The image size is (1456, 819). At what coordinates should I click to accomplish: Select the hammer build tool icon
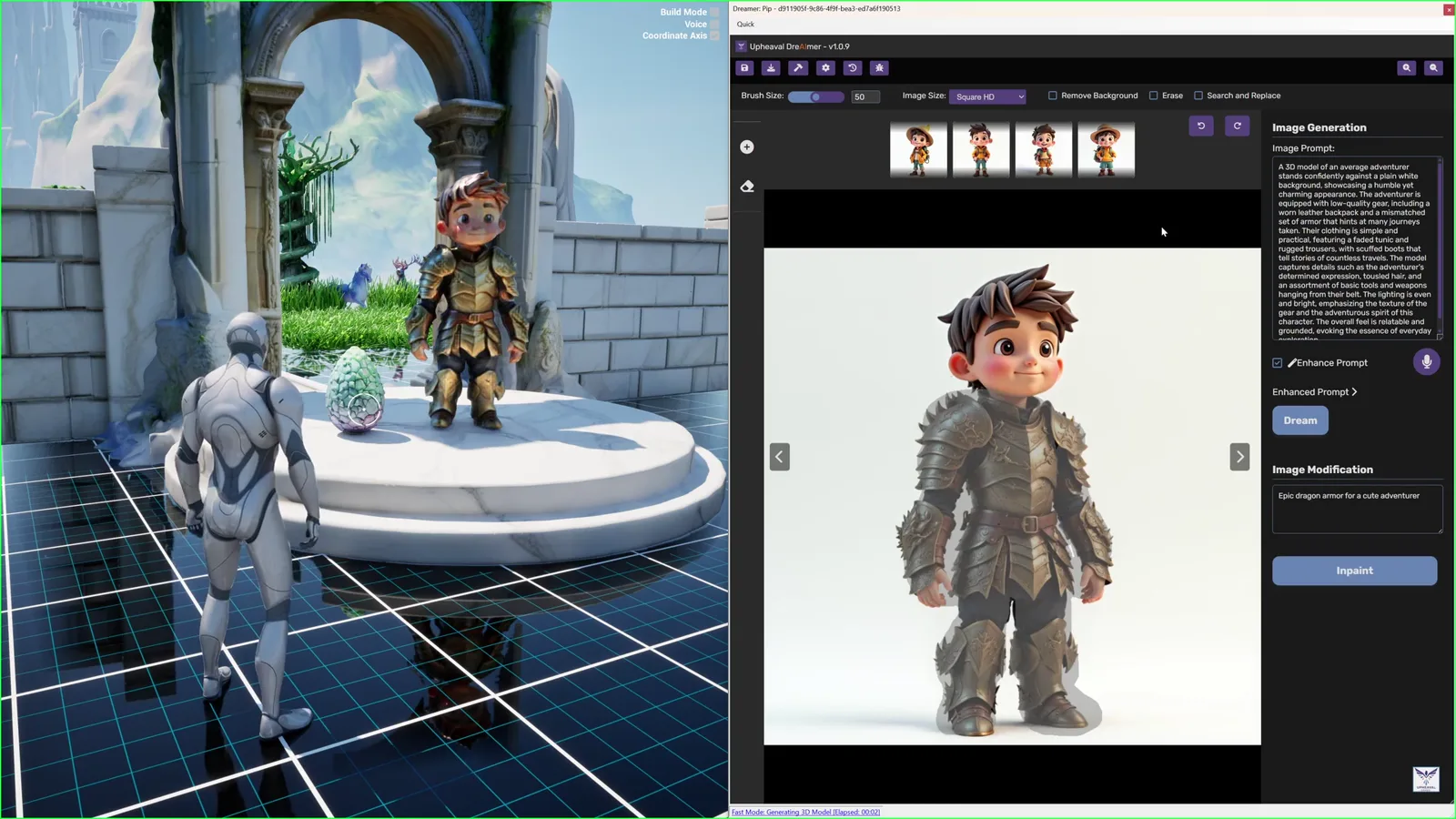pyautogui.click(x=798, y=68)
